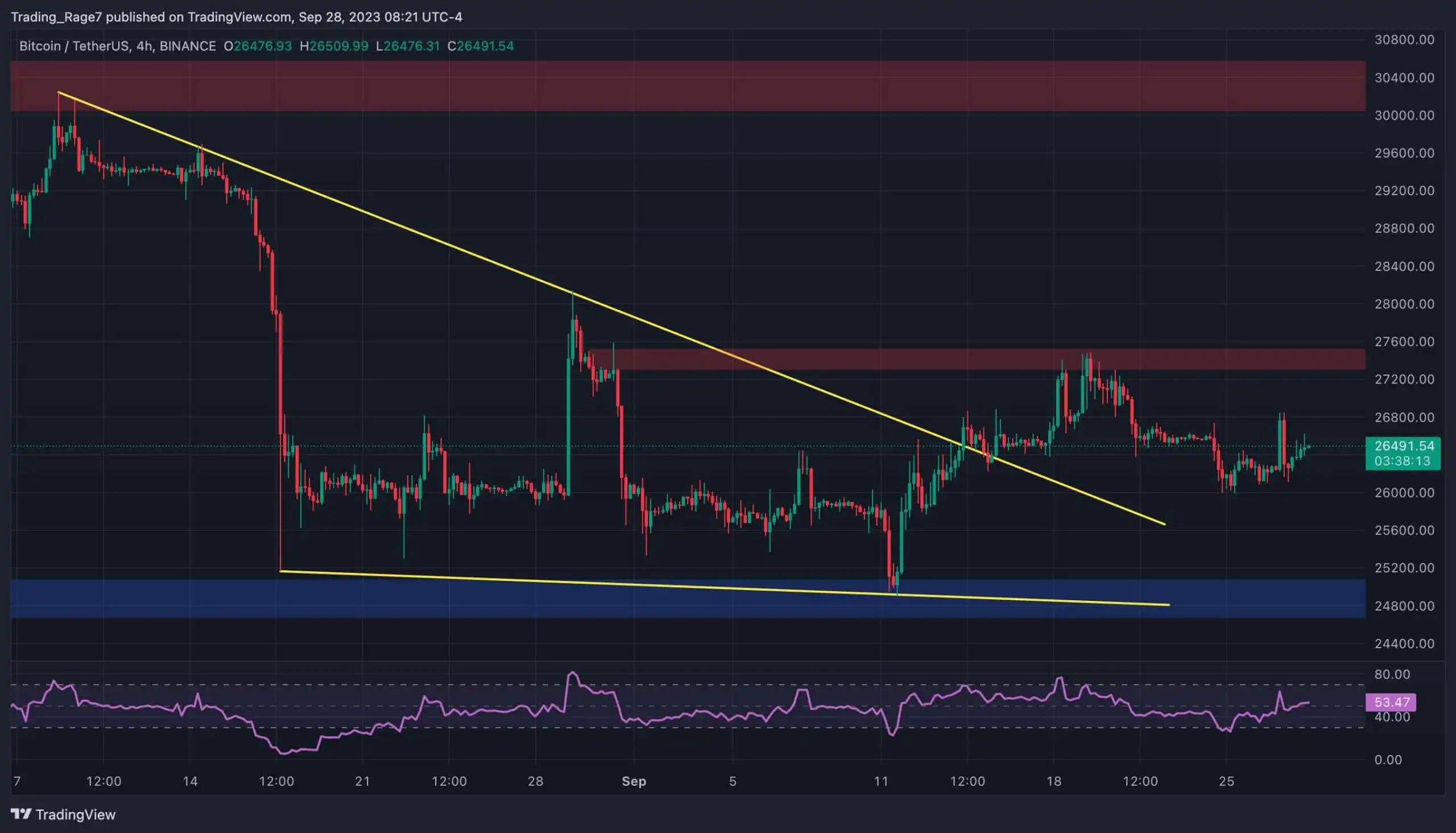Click the date 14 on time axis
Image resolution: width=1456 pixels, height=833 pixels.
(x=190, y=782)
